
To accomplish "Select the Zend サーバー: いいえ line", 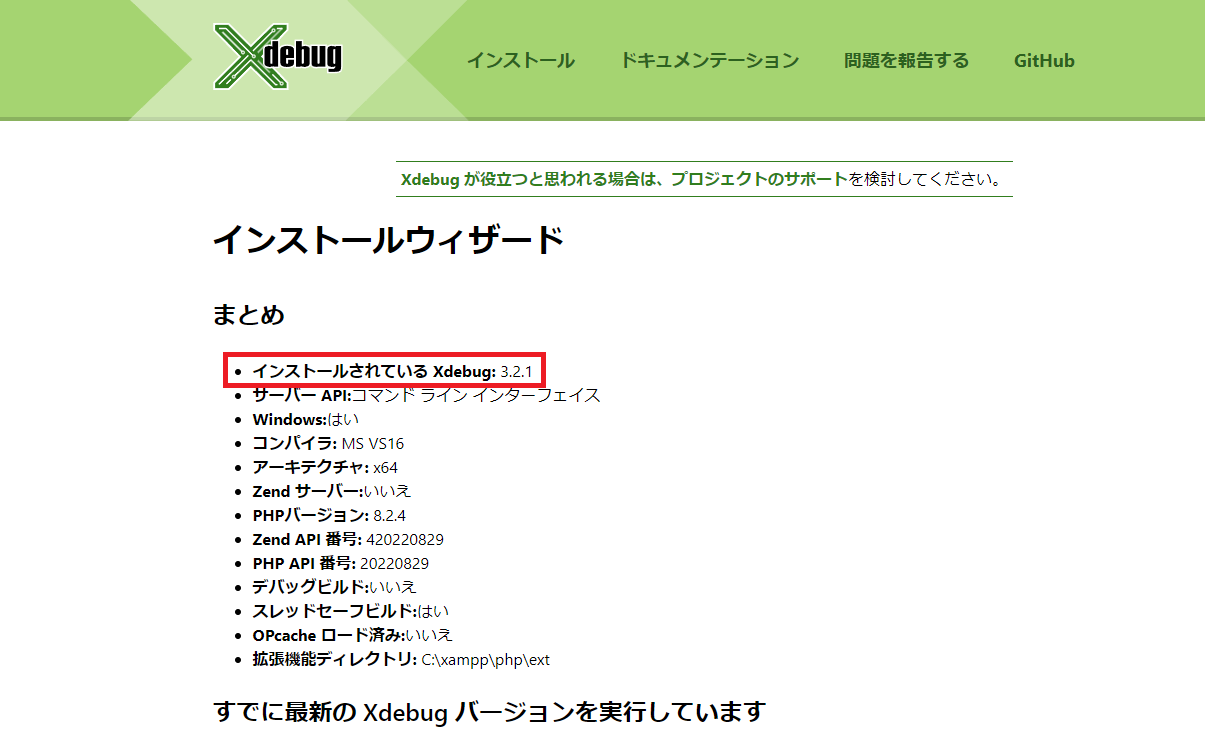I will click(331, 491).
